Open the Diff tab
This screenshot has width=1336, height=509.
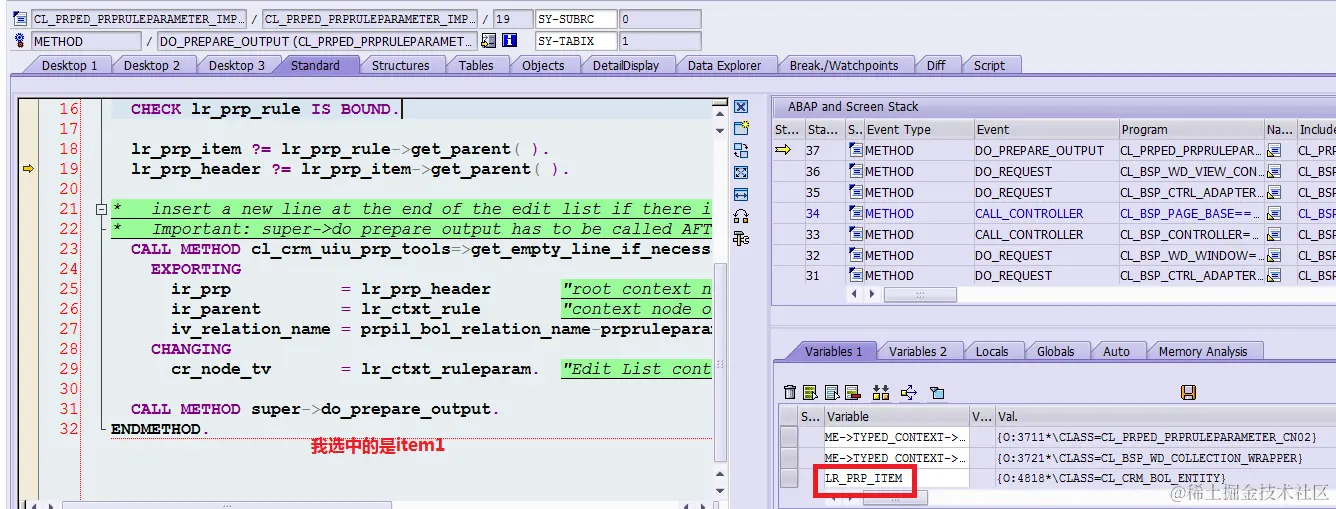click(x=936, y=66)
